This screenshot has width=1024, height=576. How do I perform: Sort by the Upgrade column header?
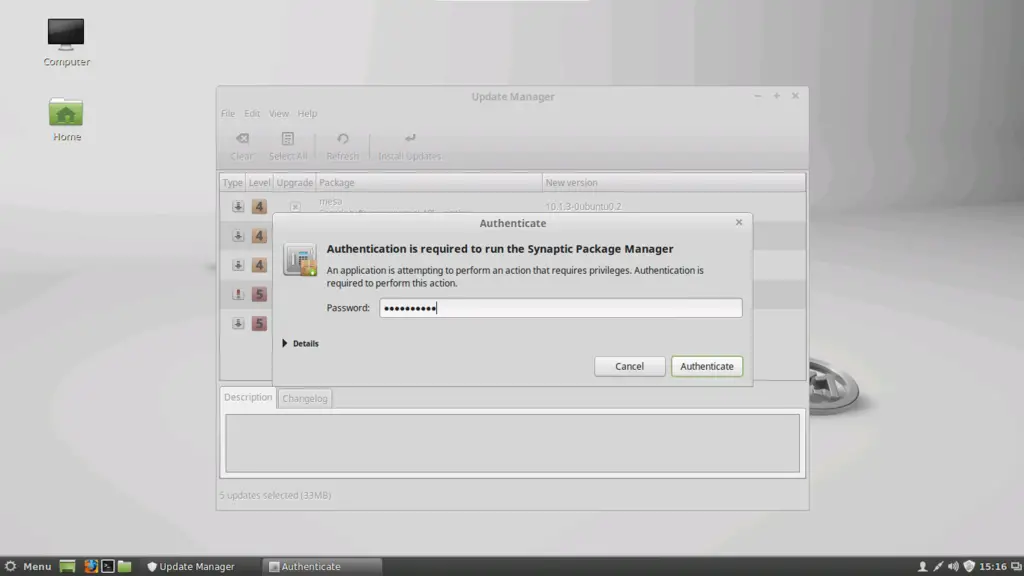(295, 183)
